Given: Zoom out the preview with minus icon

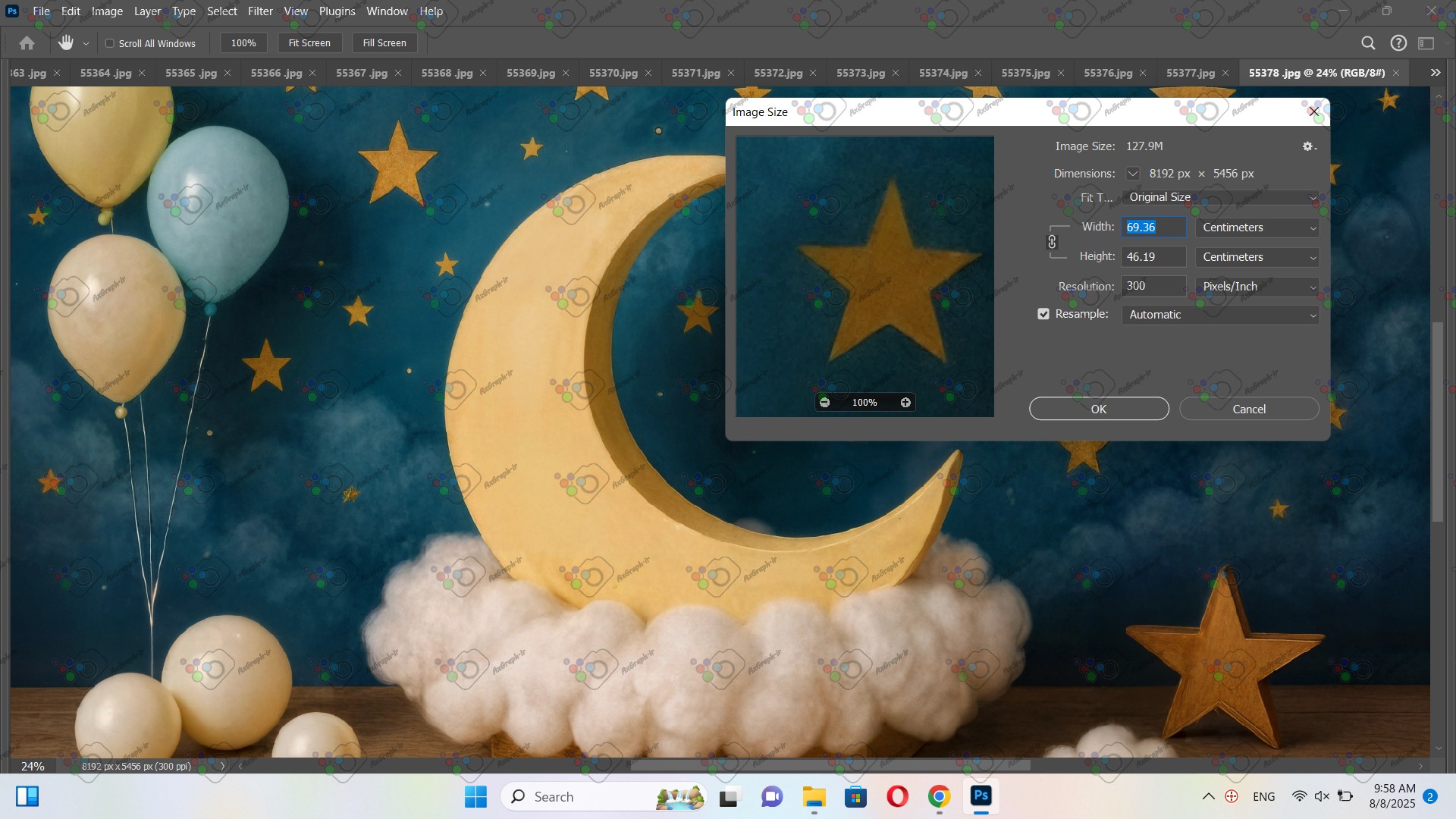Looking at the screenshot, I should (824, 403).
